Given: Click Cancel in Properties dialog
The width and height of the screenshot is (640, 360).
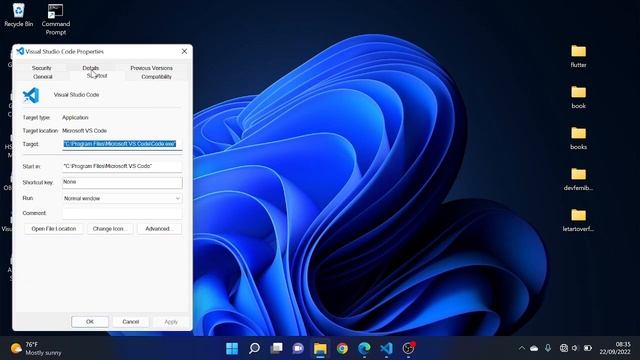Looking at the screenshot, I should 131,322.
